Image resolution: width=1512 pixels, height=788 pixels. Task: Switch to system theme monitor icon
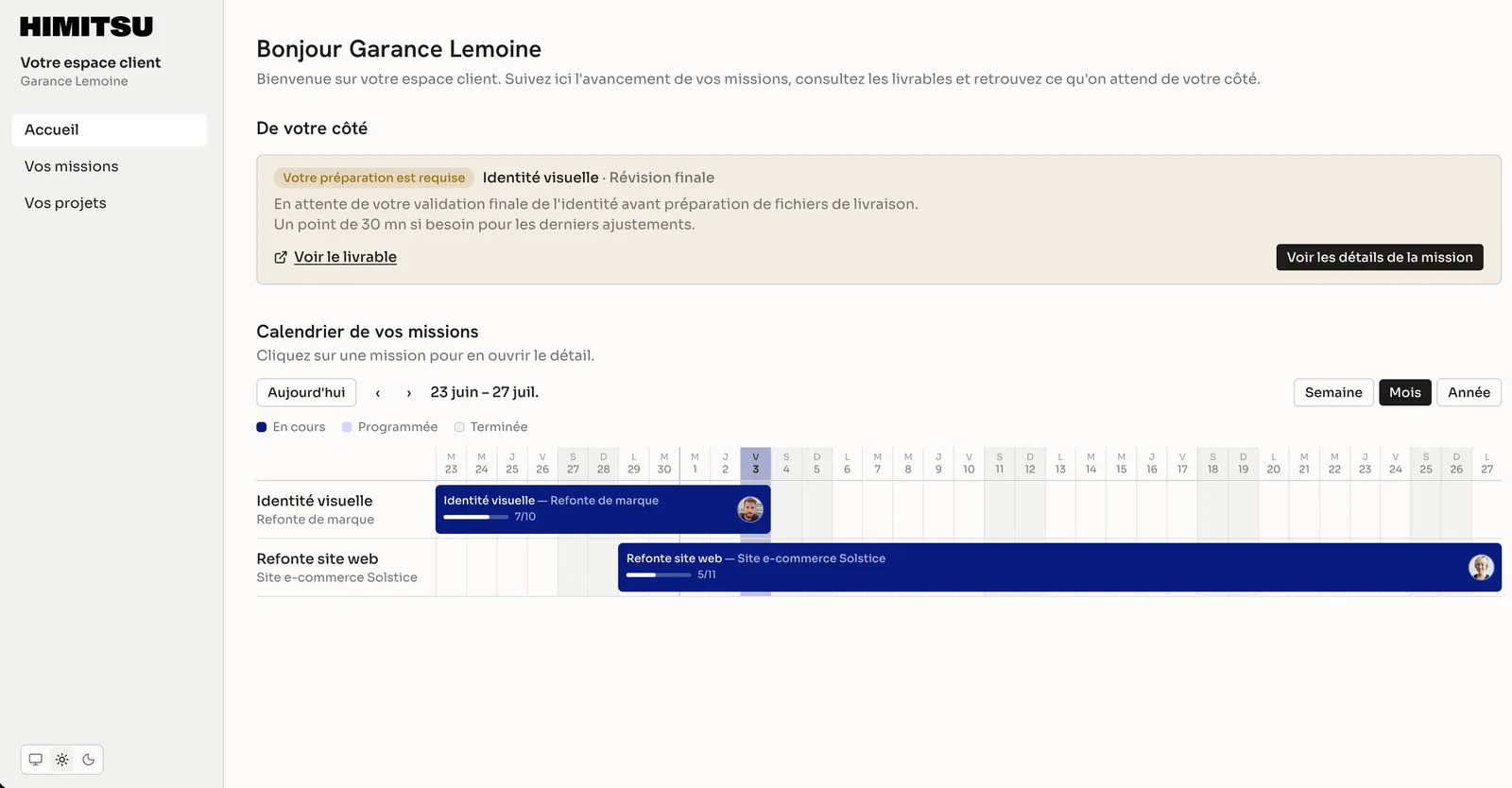click(x=36, y=760)
